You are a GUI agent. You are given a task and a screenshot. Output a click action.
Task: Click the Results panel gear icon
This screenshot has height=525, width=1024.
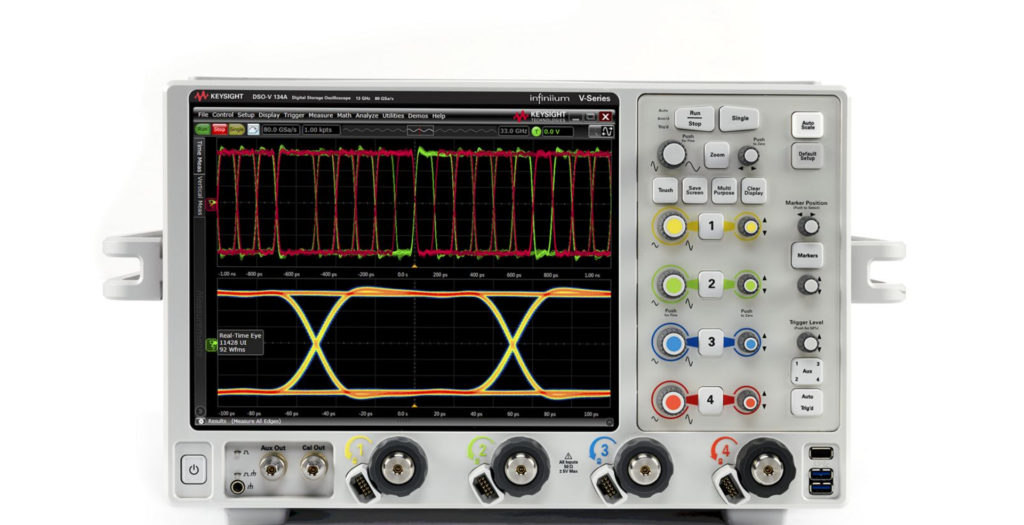(x=200, y=422)
